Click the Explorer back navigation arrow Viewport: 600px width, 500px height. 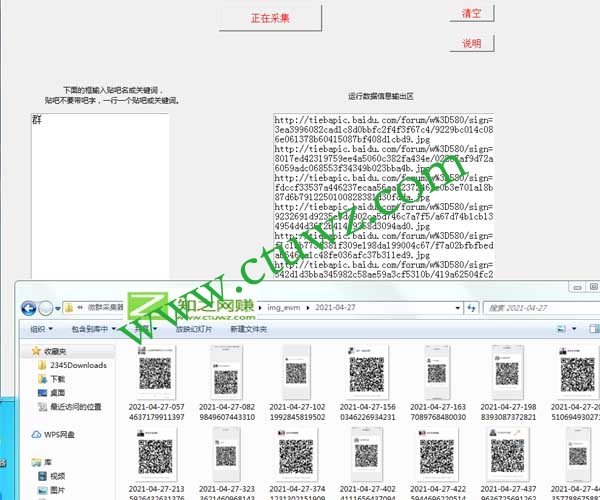click(29, 308)
